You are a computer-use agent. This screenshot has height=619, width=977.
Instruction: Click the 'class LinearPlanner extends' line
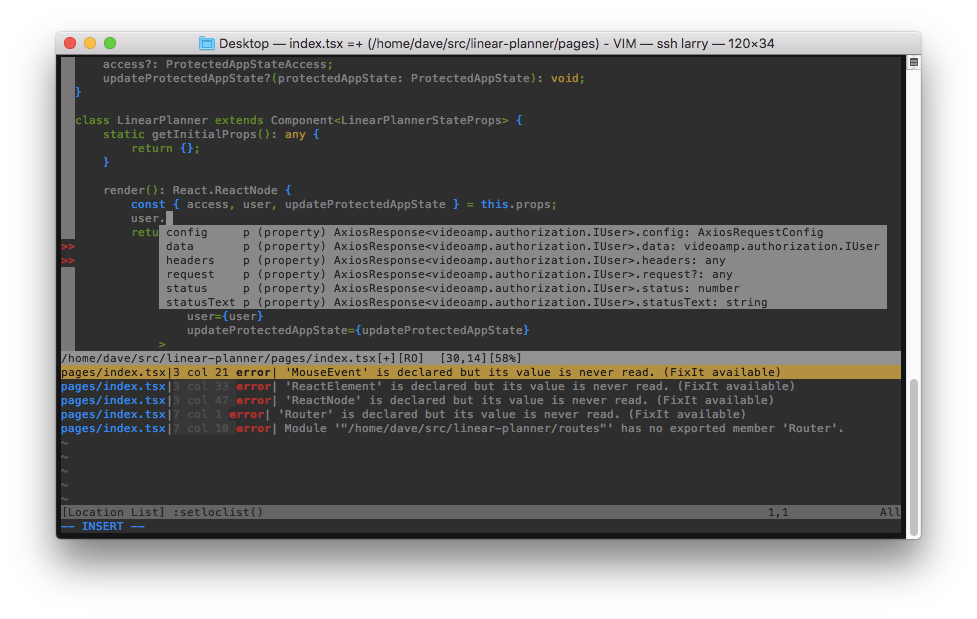point(298,120)
